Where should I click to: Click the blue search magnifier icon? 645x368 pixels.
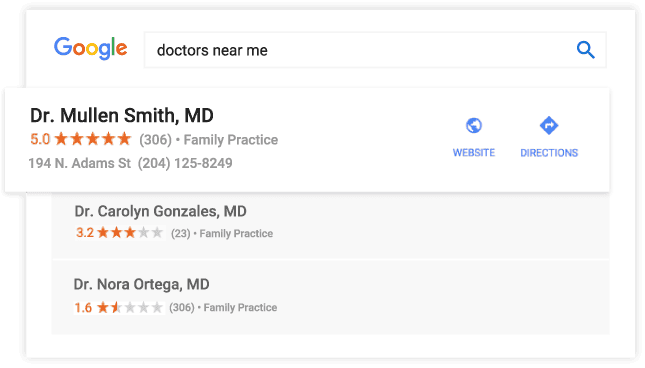click(x=585, y=50)
